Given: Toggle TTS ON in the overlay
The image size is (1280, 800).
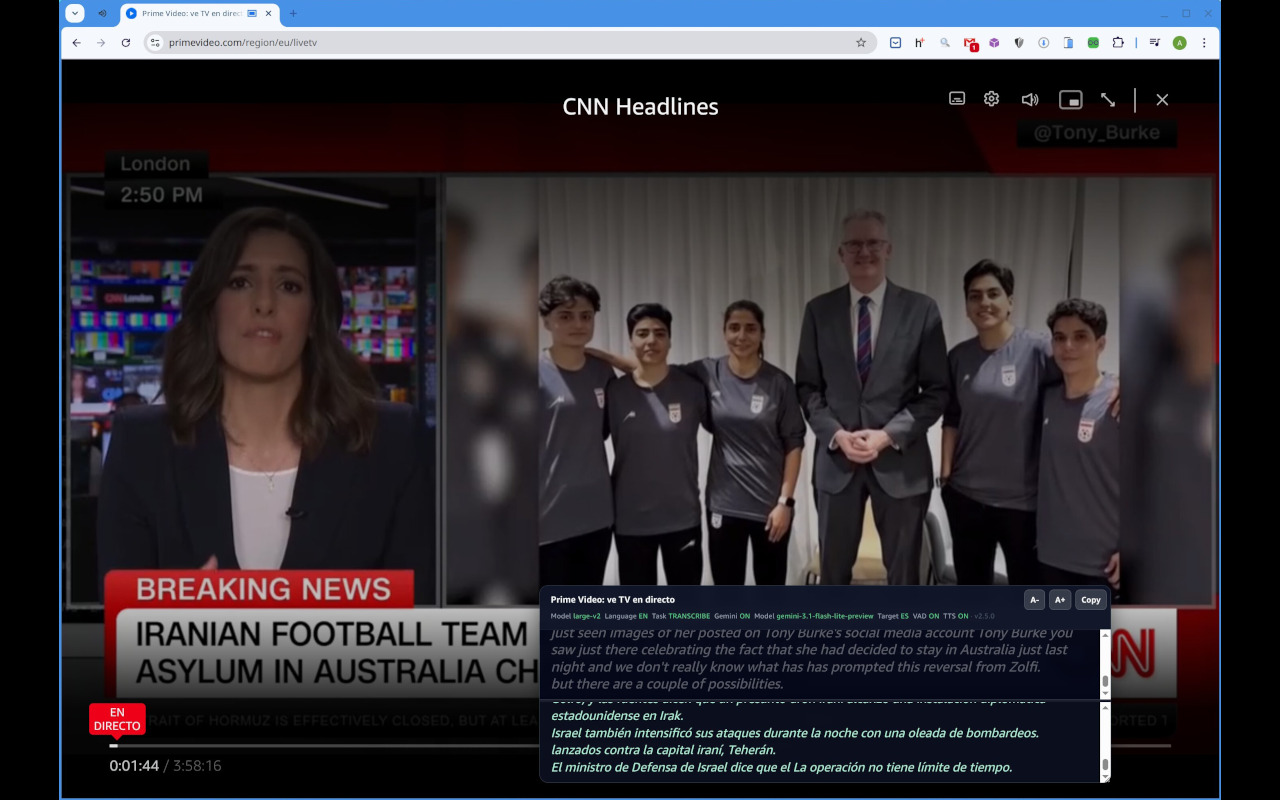Looking at the screenshot, I should (956, 616).
